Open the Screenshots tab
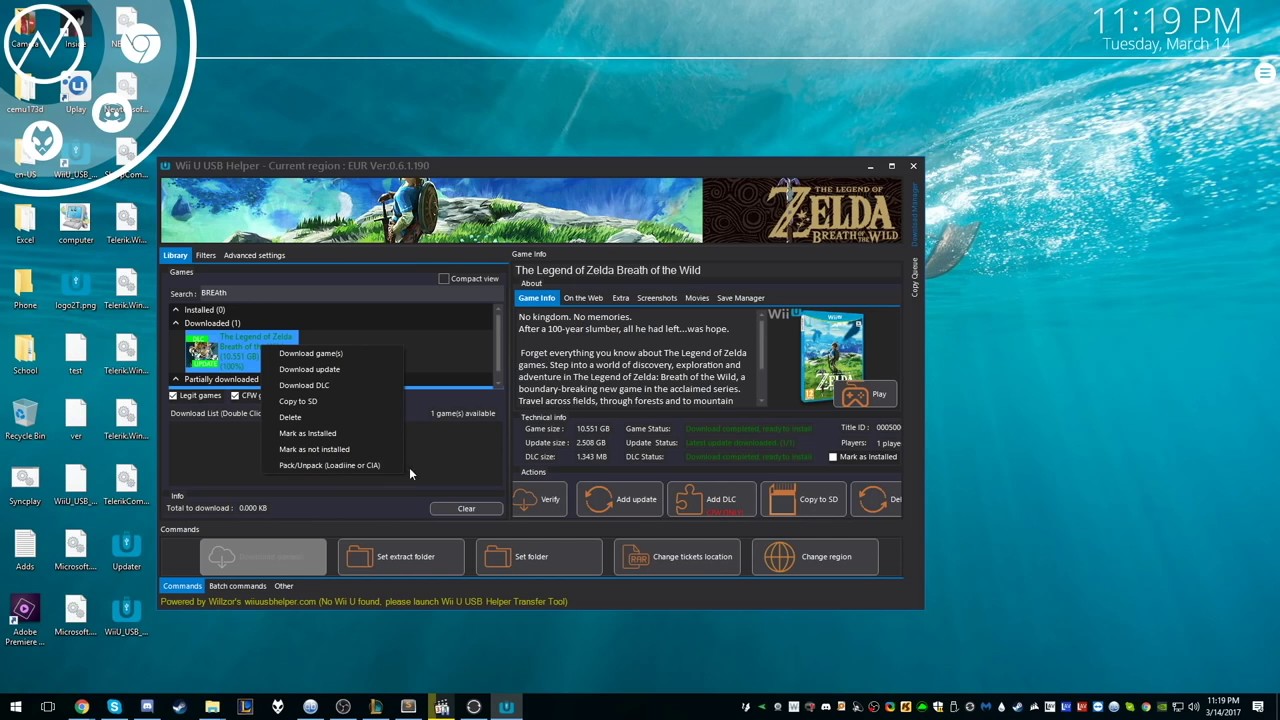The height and width of the screenshot is (720, 1280). 657,298
